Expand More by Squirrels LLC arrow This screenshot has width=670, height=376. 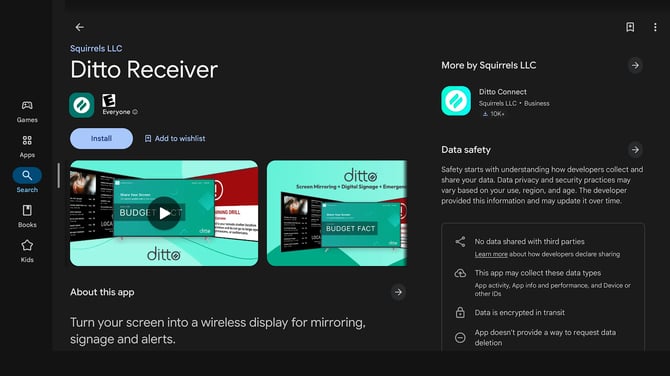tap(635, 65)
